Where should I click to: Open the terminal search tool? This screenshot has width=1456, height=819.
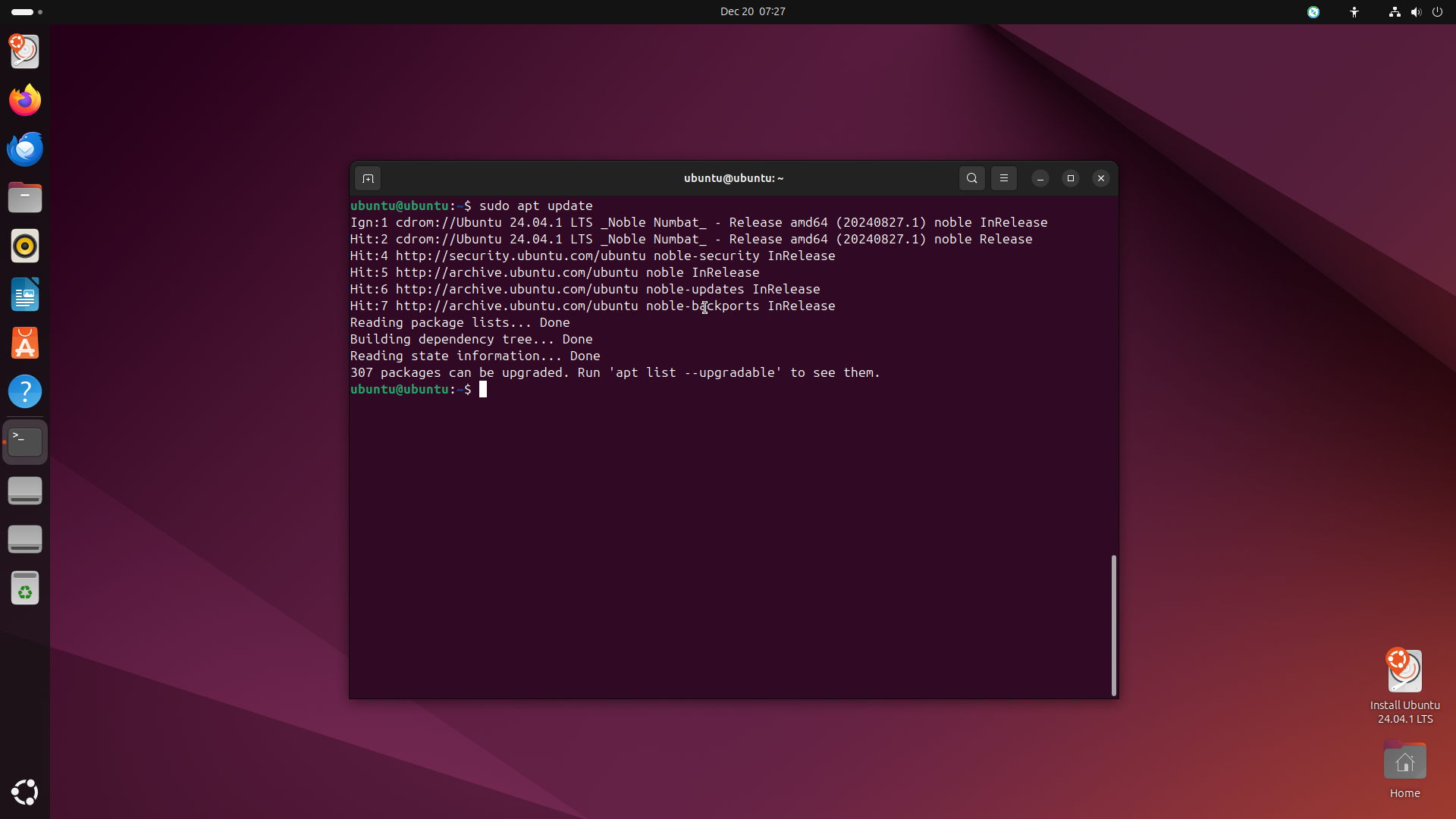click(x=971, y=178)
